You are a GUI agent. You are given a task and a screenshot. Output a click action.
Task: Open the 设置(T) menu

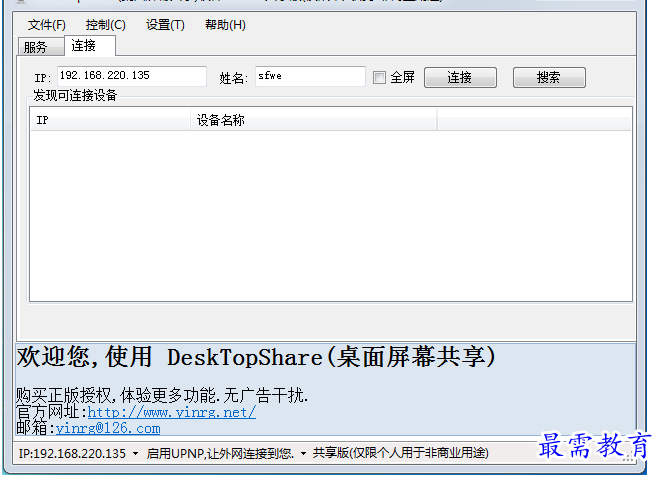(x=165, y=25)
